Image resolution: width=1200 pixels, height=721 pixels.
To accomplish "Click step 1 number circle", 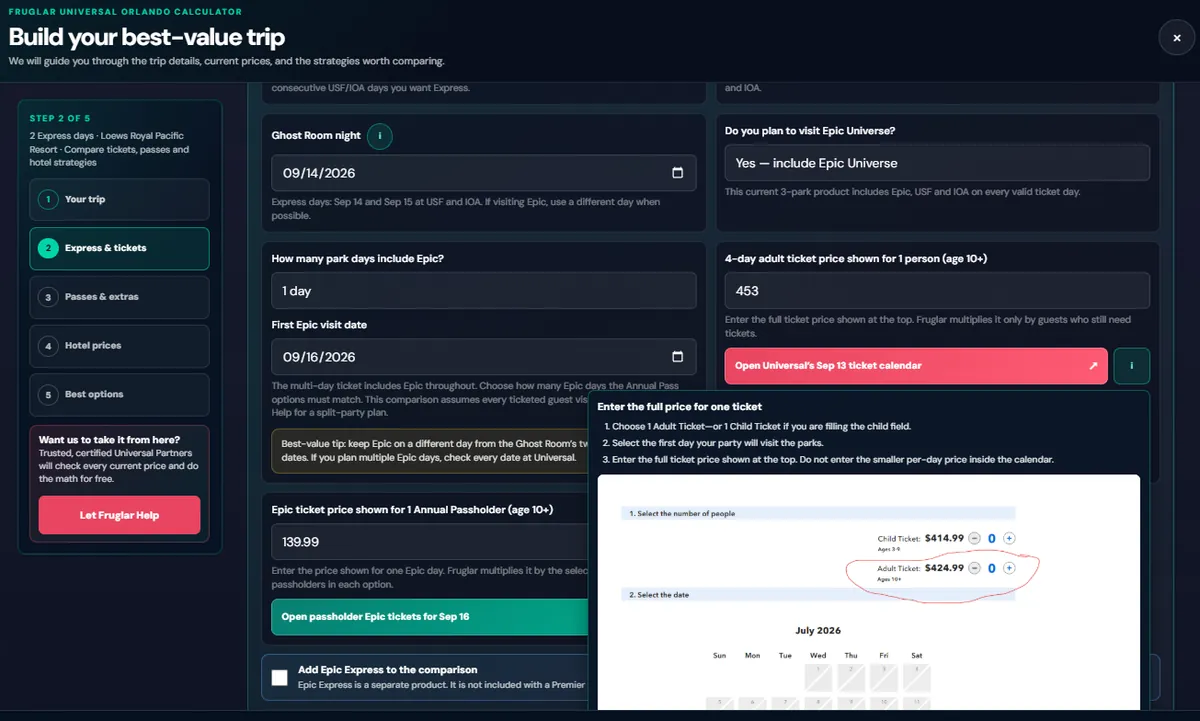I will (46, 199).
